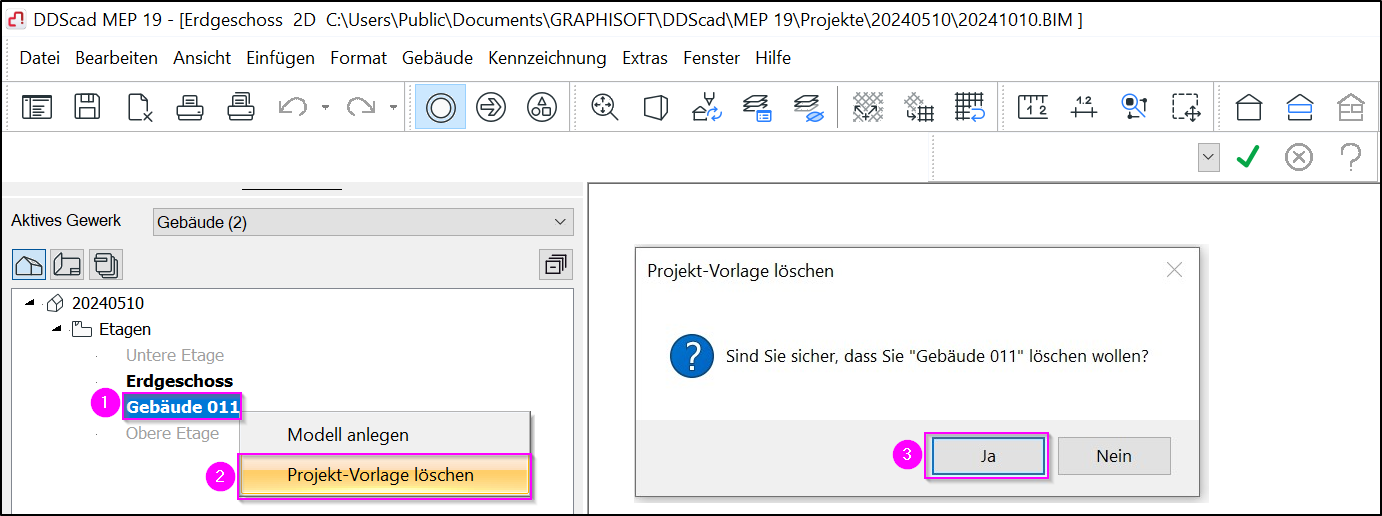This screenshot has width=1382, height=516.
Task: Open the project properties list icon
Action: [x=37, y=107]
